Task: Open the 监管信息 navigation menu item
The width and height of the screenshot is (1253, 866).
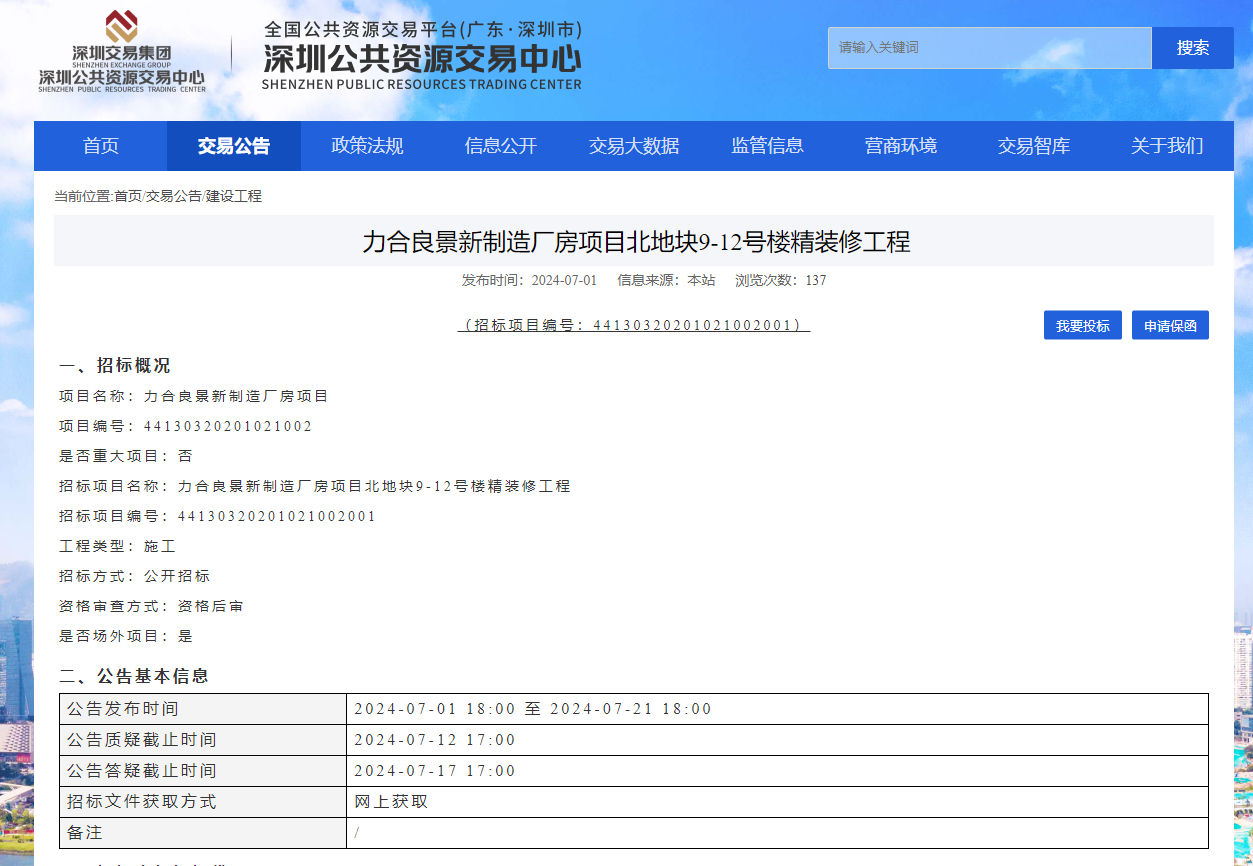Action: (766, 146)
